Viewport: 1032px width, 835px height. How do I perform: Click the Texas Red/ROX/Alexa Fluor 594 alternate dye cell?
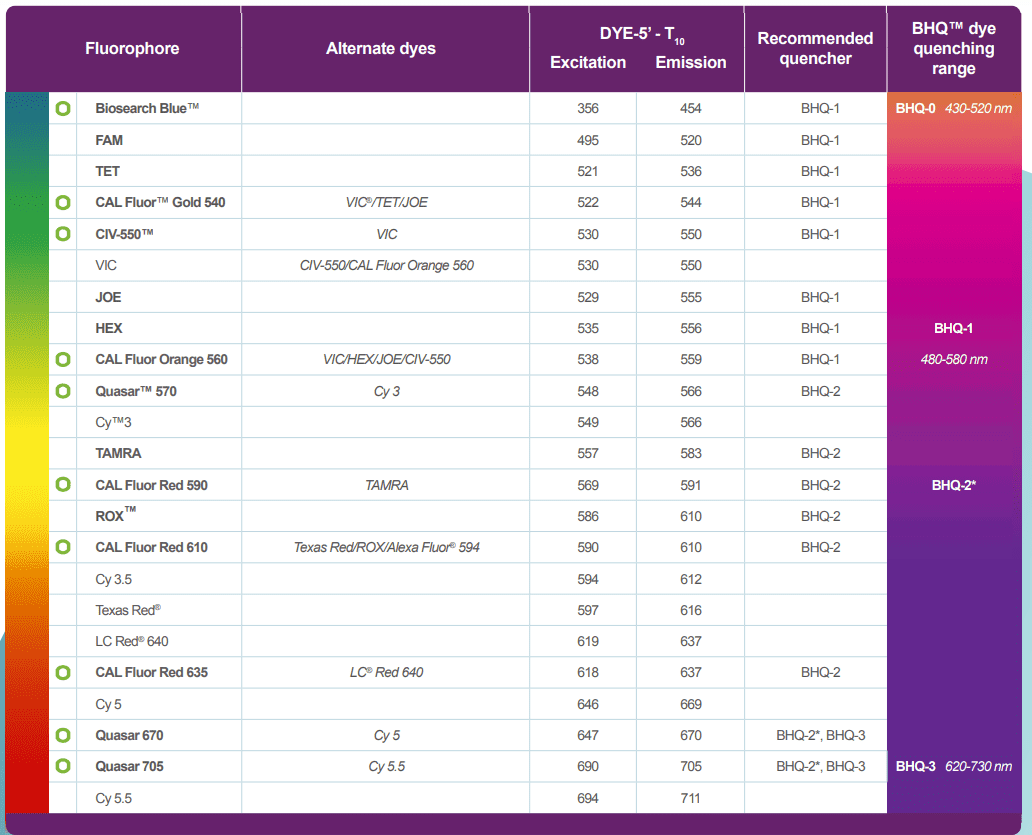pos(386,547)
